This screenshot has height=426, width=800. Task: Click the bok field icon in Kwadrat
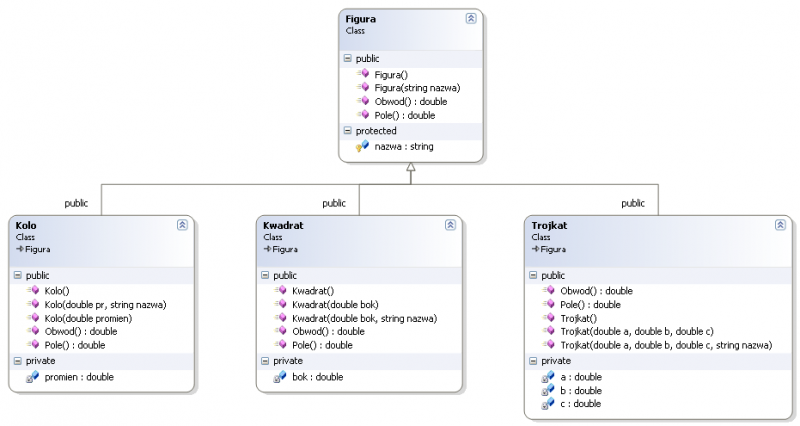pos(281,377)
